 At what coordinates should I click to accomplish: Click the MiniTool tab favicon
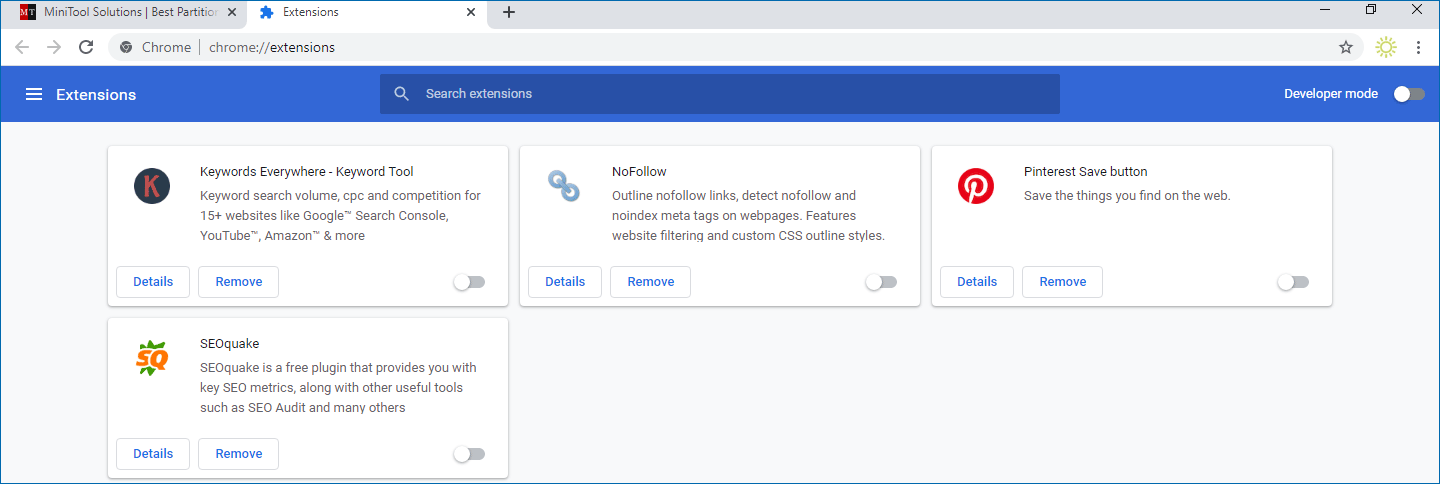pos(28,12)
